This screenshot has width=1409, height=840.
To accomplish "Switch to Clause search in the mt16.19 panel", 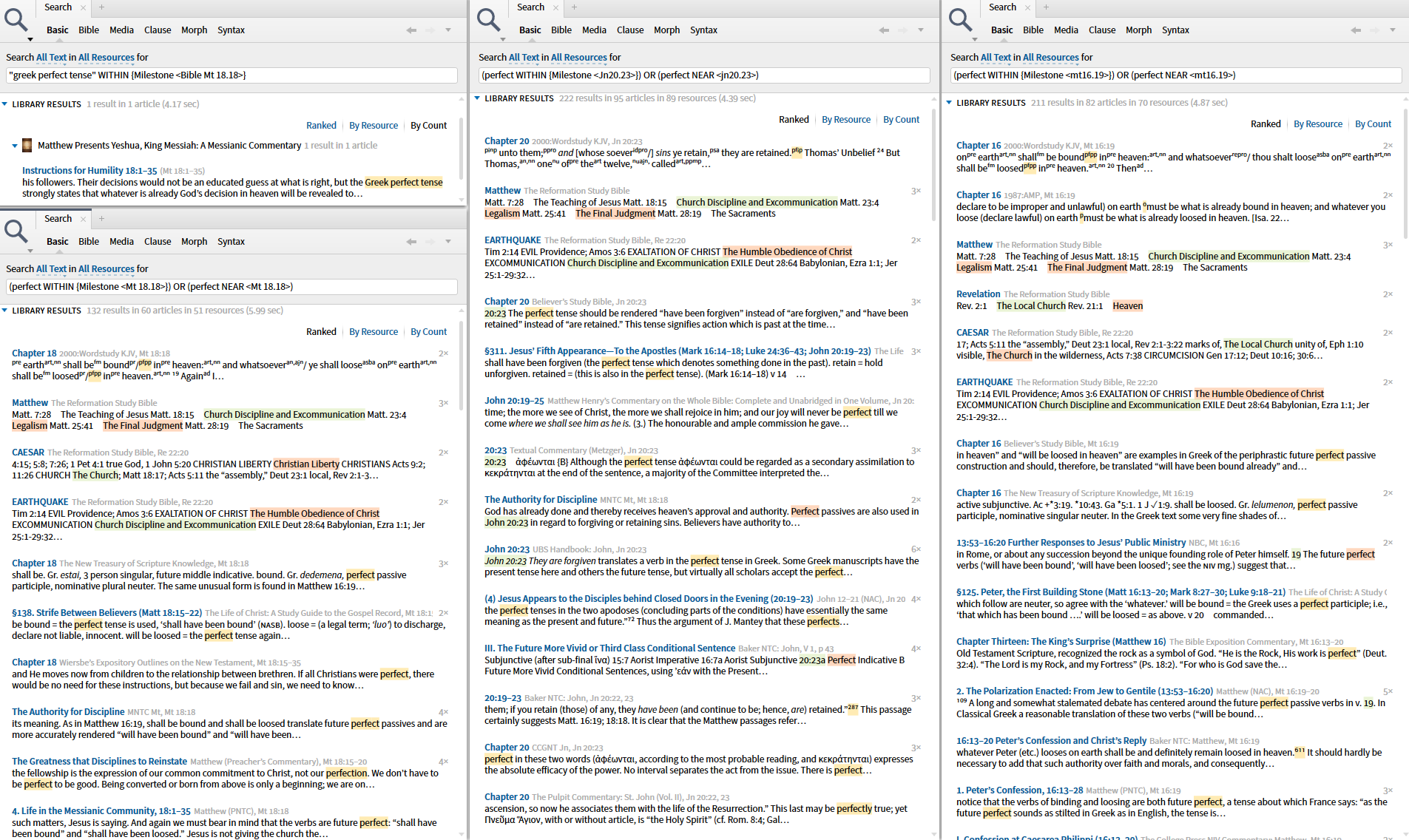I will point(1102,30).
